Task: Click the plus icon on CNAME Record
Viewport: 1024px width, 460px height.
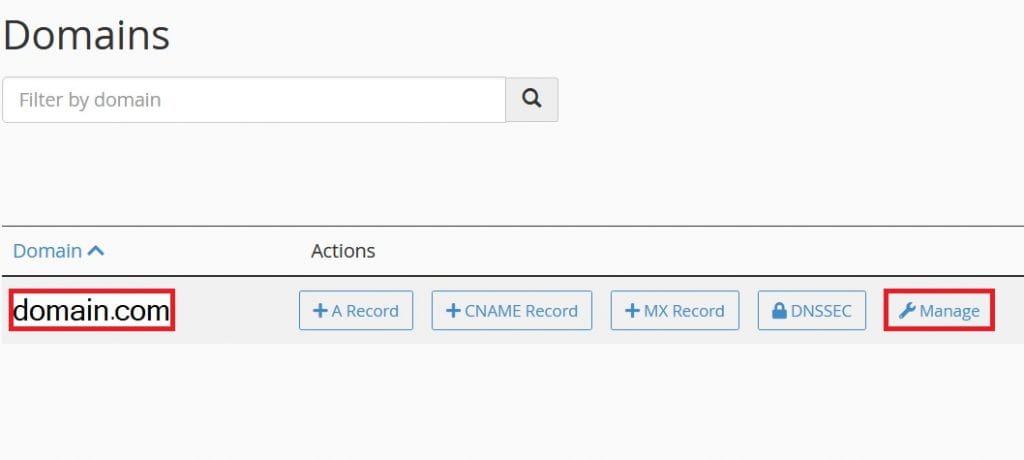Action: click(x=453, y=310)
